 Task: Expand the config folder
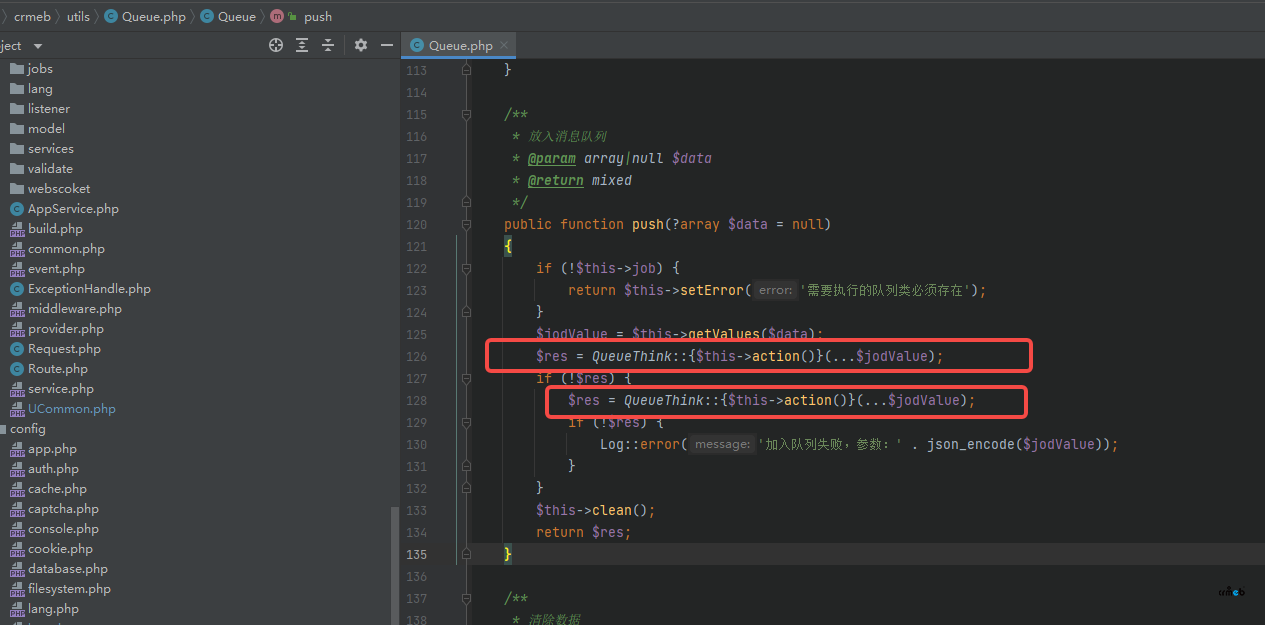27,429
